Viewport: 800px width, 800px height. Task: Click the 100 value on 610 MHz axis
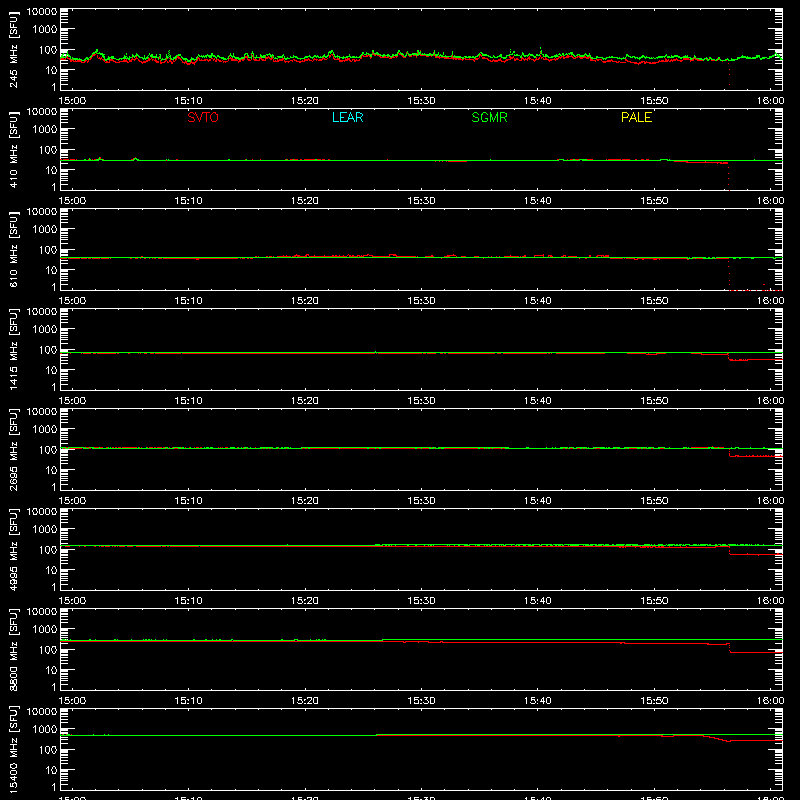tap(48, 250)
